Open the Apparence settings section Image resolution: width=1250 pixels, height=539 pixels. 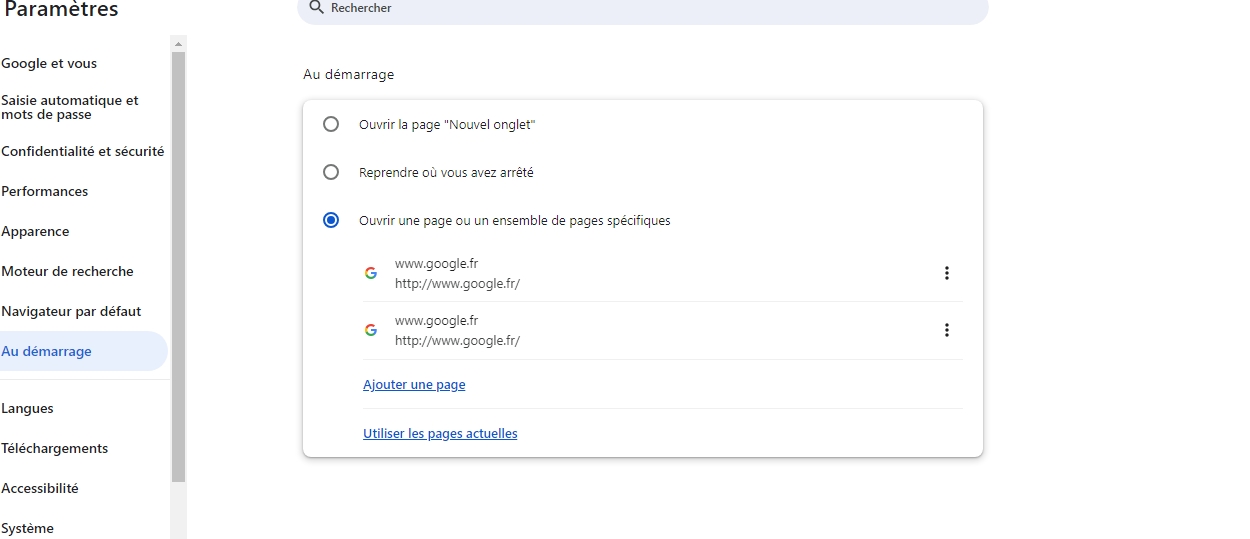tap(36, 232)
